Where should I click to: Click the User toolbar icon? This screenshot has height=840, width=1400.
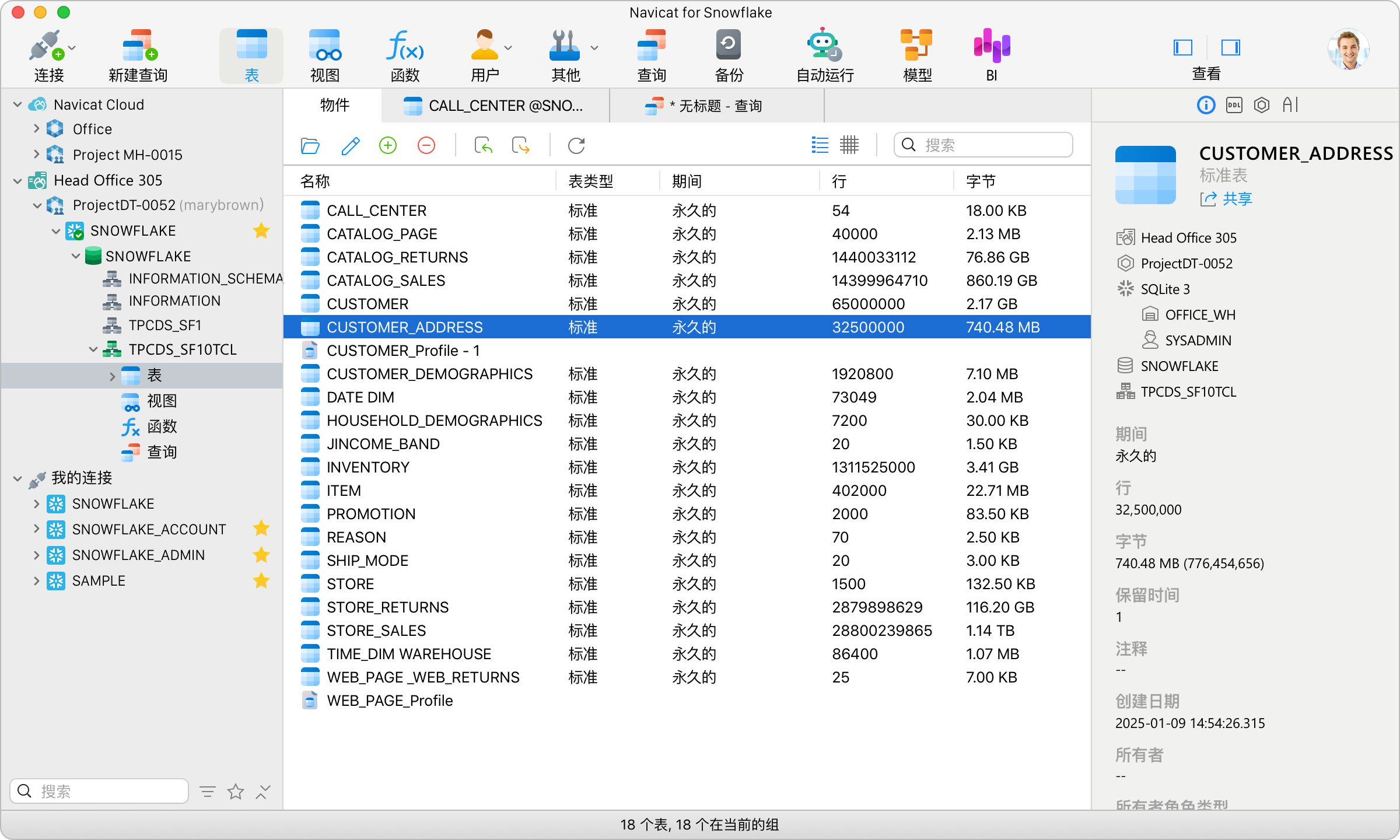pyautogui.click(x=484, y=45)
